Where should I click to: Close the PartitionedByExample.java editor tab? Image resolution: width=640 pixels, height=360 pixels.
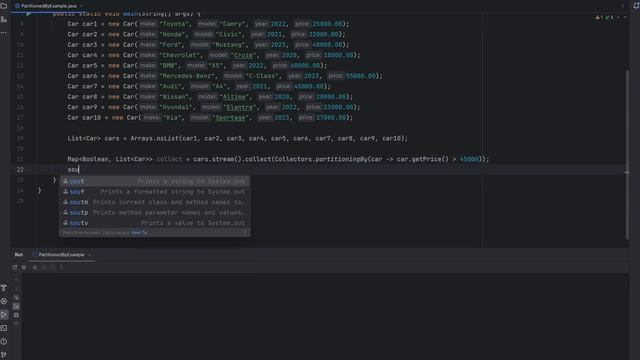click(81, 6)
